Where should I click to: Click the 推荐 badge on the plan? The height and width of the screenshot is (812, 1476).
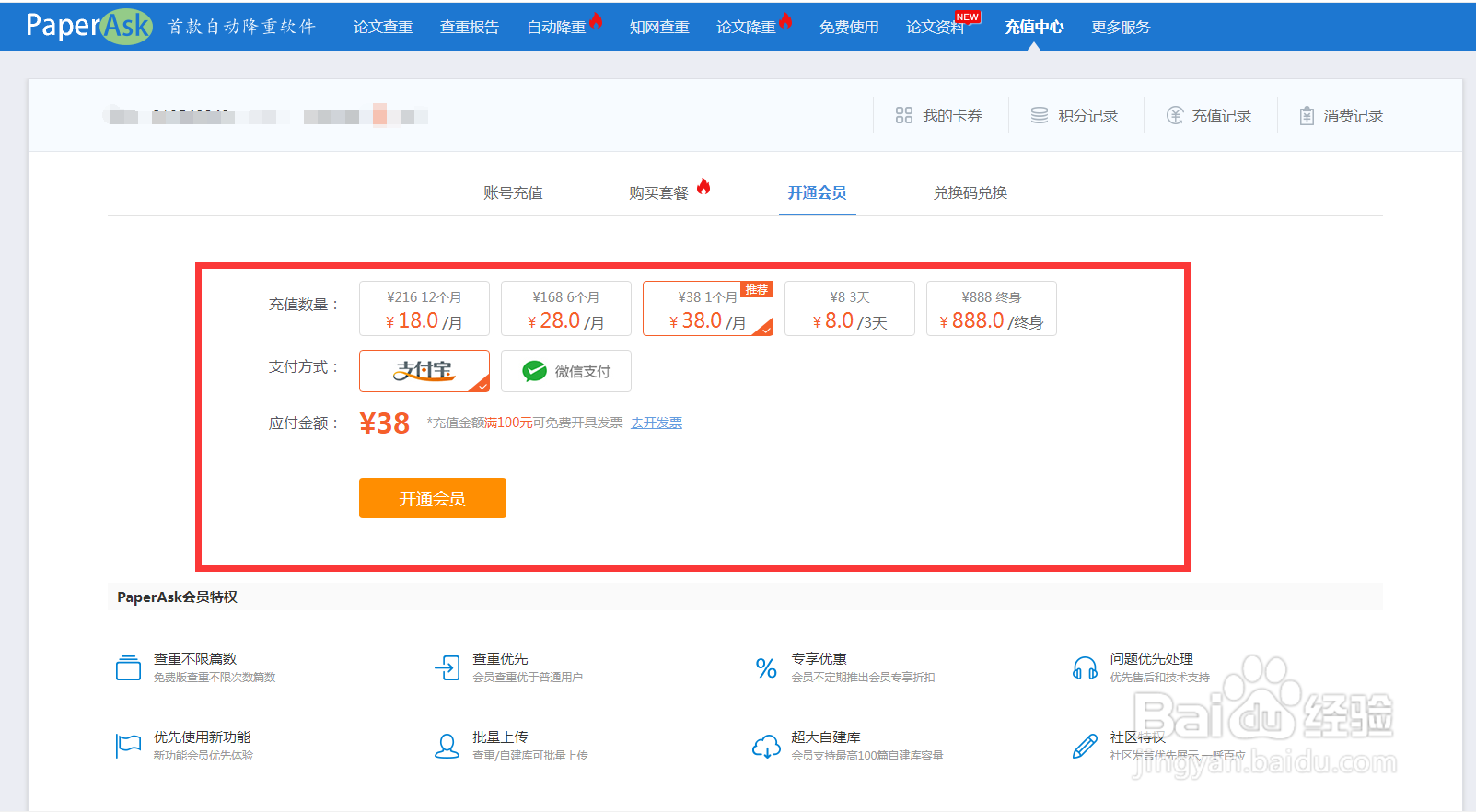click(757, 289)
